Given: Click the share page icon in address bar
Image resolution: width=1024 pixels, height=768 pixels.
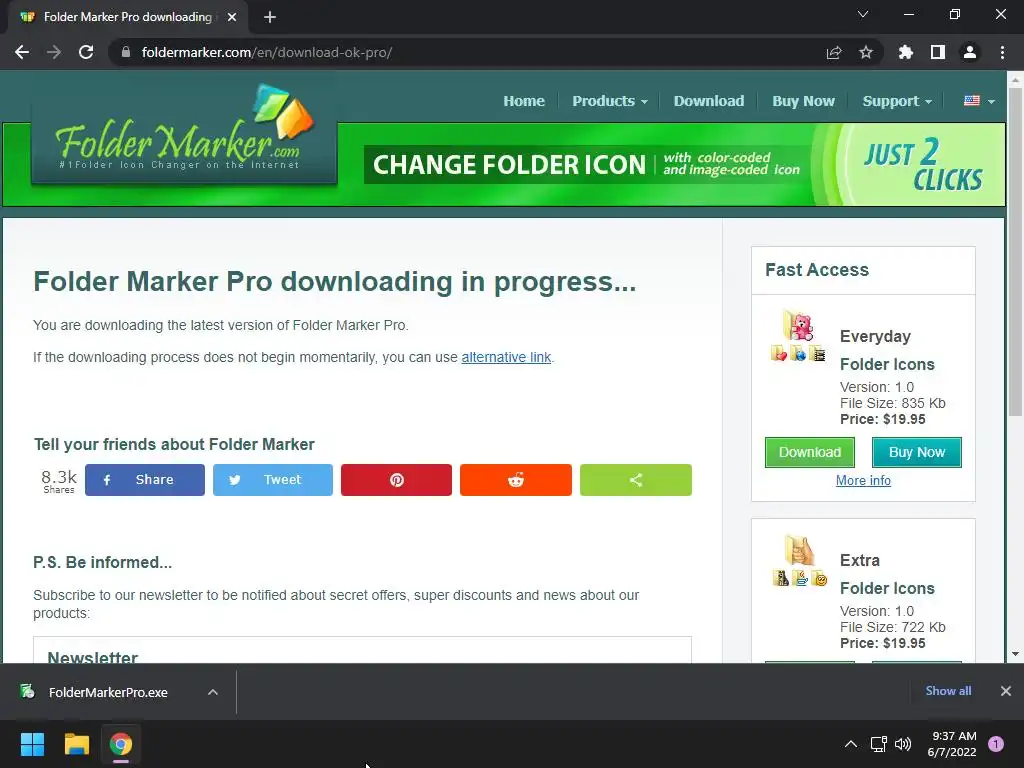Looking at the screenshot, I should coord(834,52).
